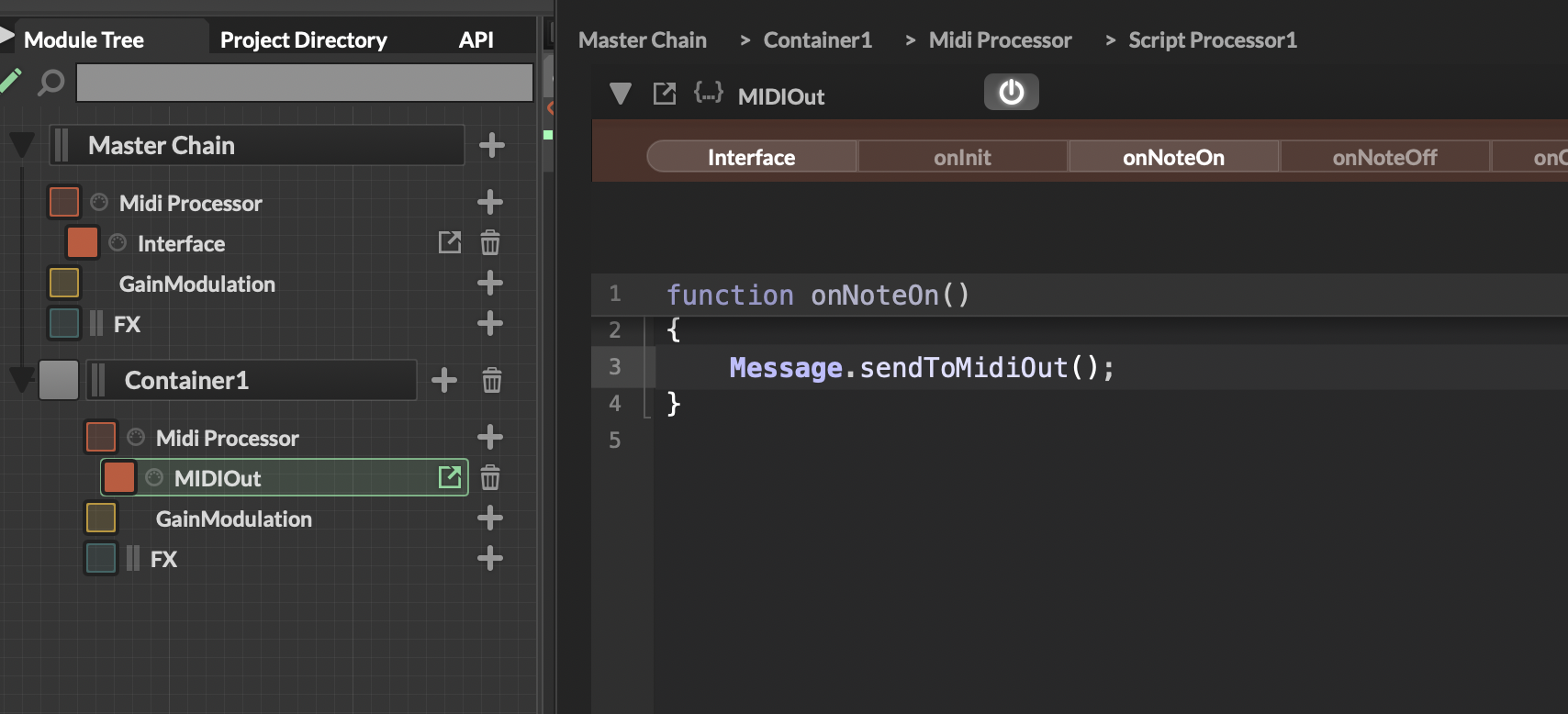Toggle Container1 FX color square
The image size is (1568, 714).
coord(101,558)
